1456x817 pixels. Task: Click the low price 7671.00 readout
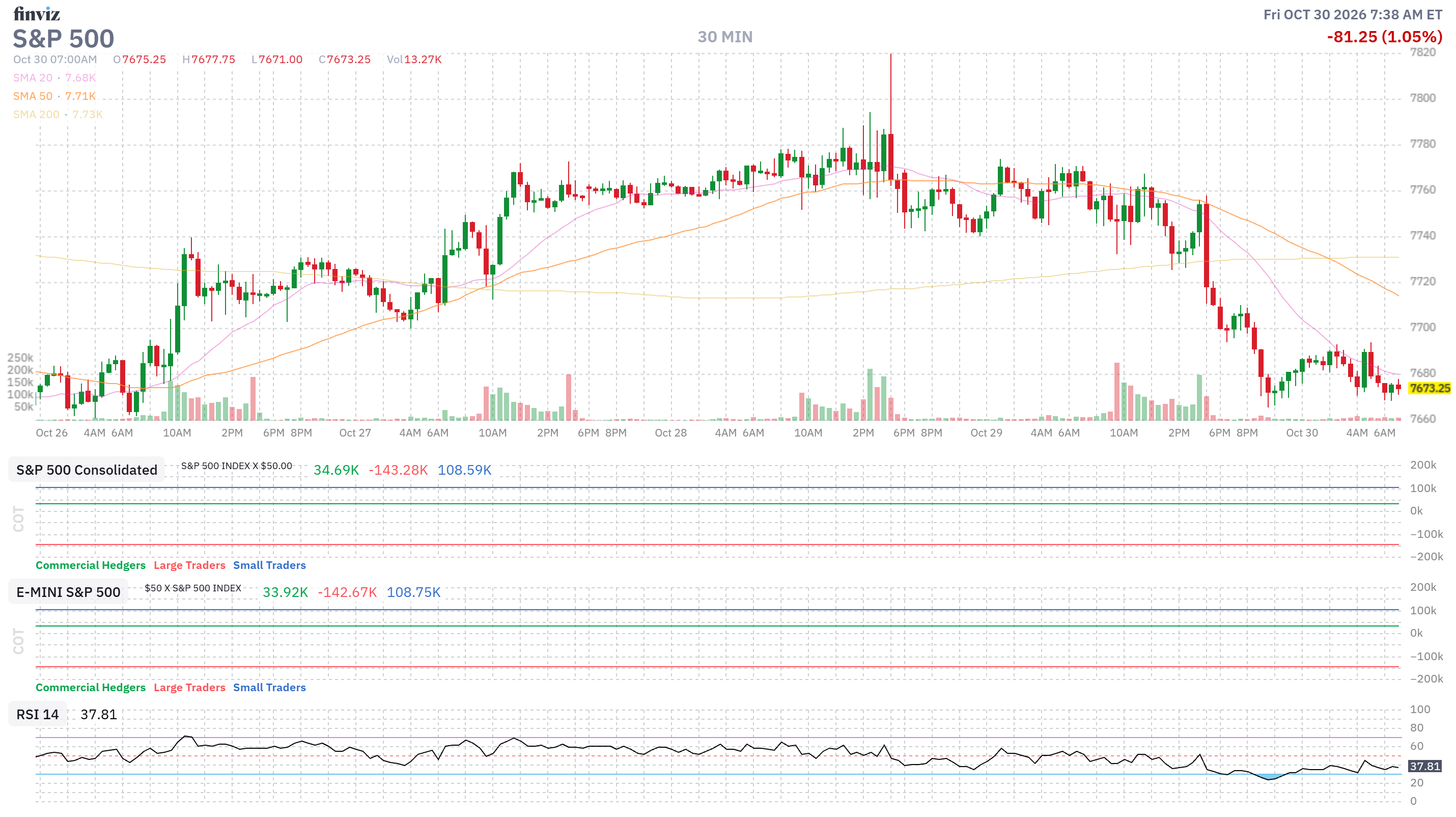pyautogui.click(x=277, y=60)
